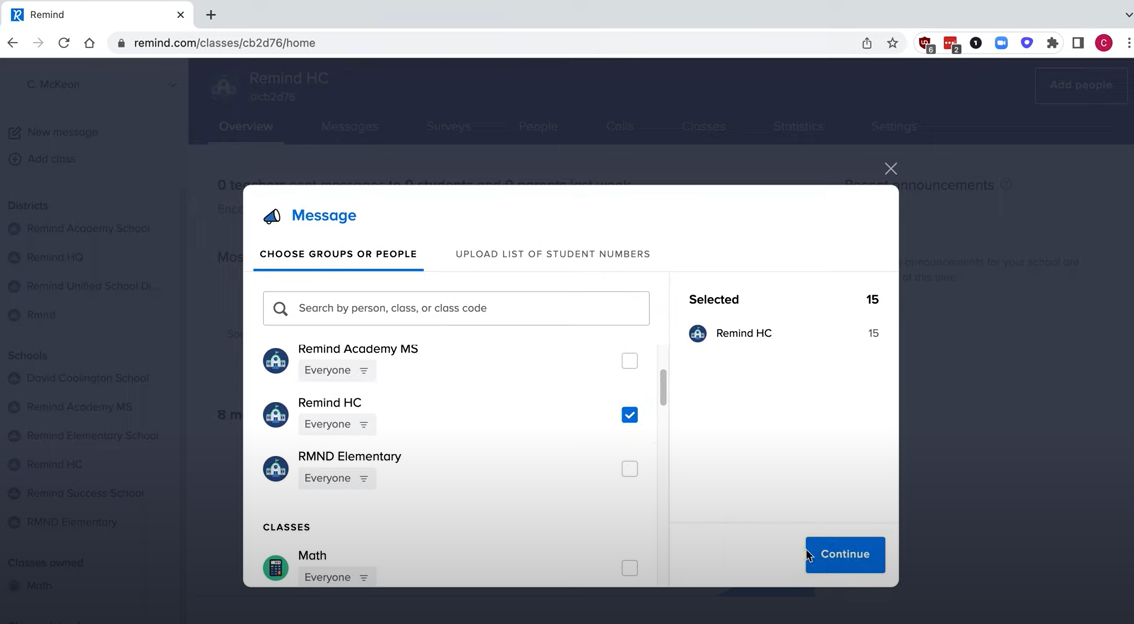Image resolution: width=1134 pixels, height=624 pixels.
Task: Open the Overview tab
Action: click(x=246, y=127)
